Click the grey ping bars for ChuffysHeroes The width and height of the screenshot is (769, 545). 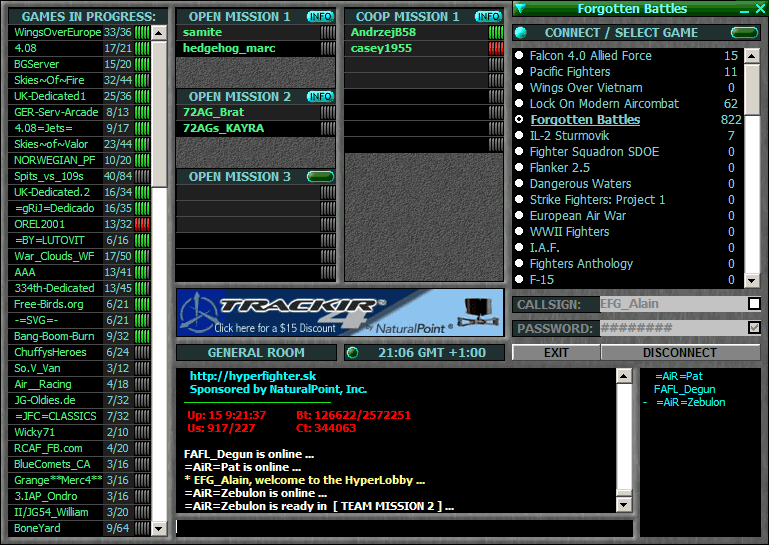(142, 352)
